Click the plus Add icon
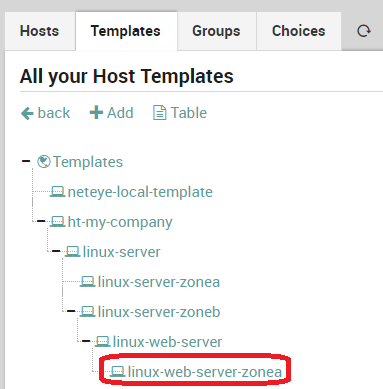The width and height of the screenshot is (383, 389). pos(96,112)
